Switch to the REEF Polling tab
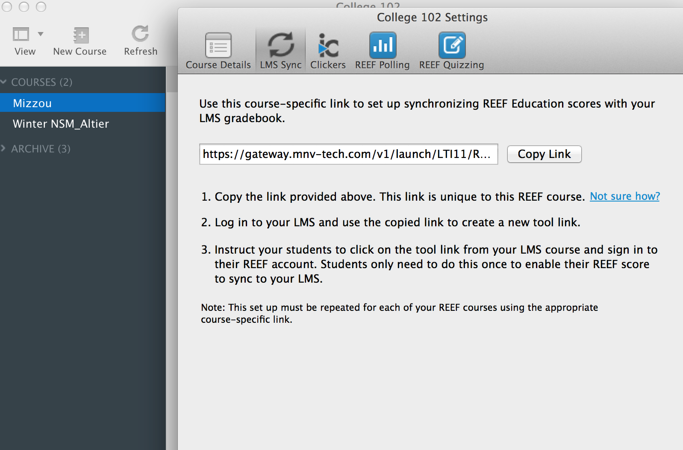 [382, 51]
